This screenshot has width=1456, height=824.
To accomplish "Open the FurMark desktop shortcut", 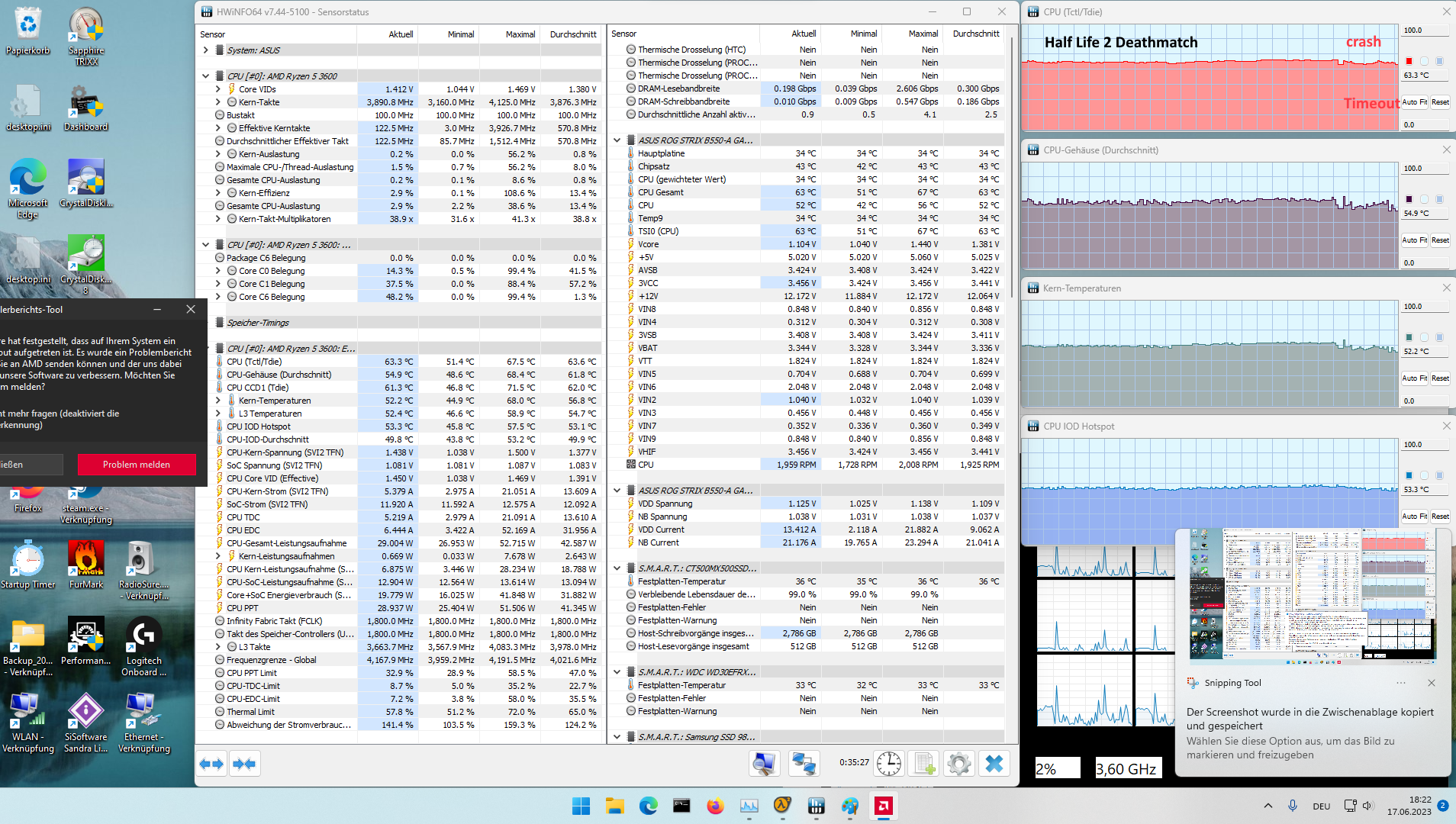I will point(86,565).
